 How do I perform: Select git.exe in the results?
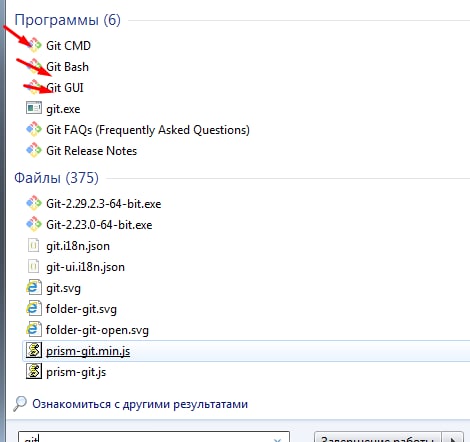(x=63, y=109)
